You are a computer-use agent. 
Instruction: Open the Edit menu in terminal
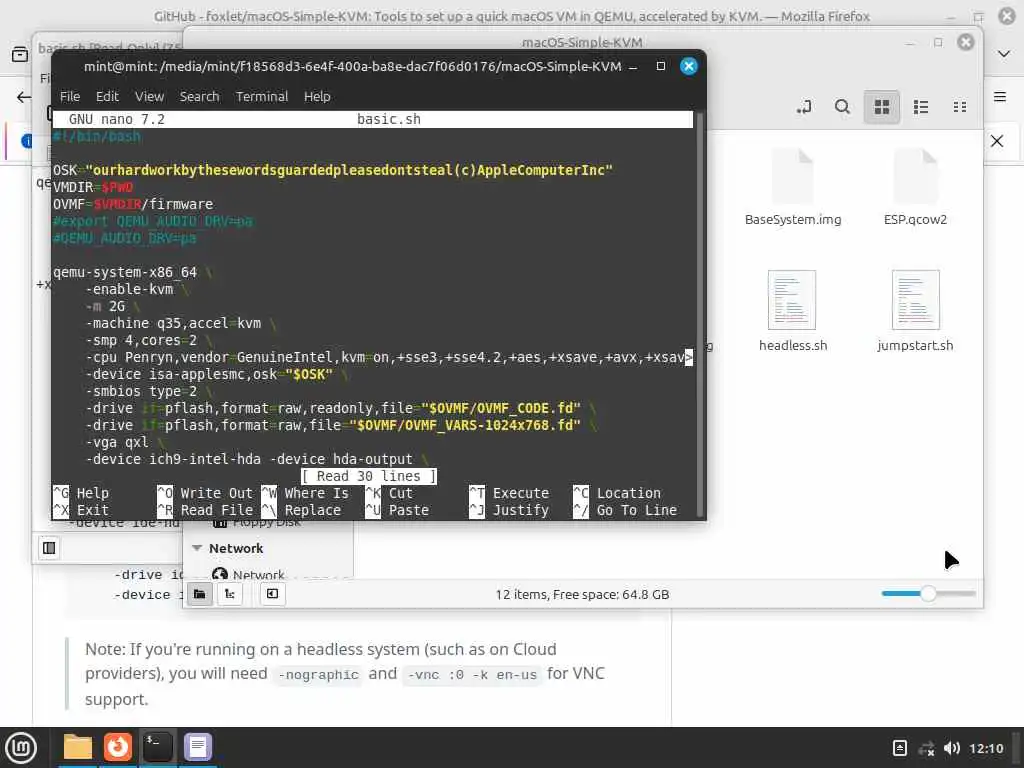107,97
